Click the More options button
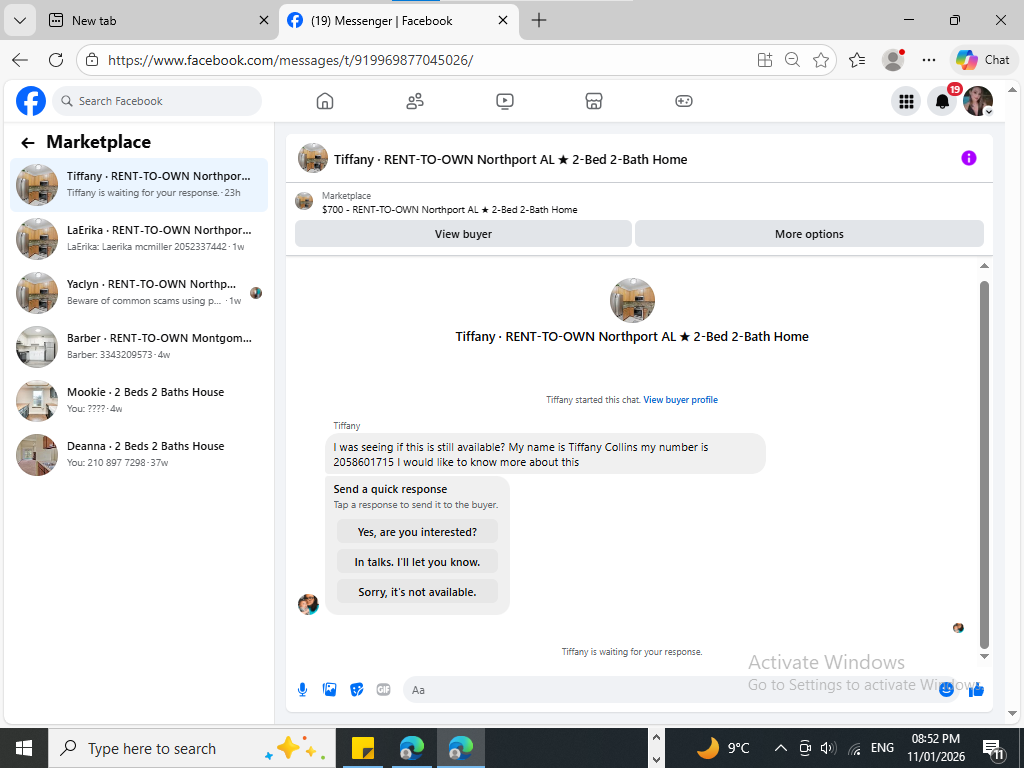This screenshot has height=768, width=1024. (x=809, y=234)
